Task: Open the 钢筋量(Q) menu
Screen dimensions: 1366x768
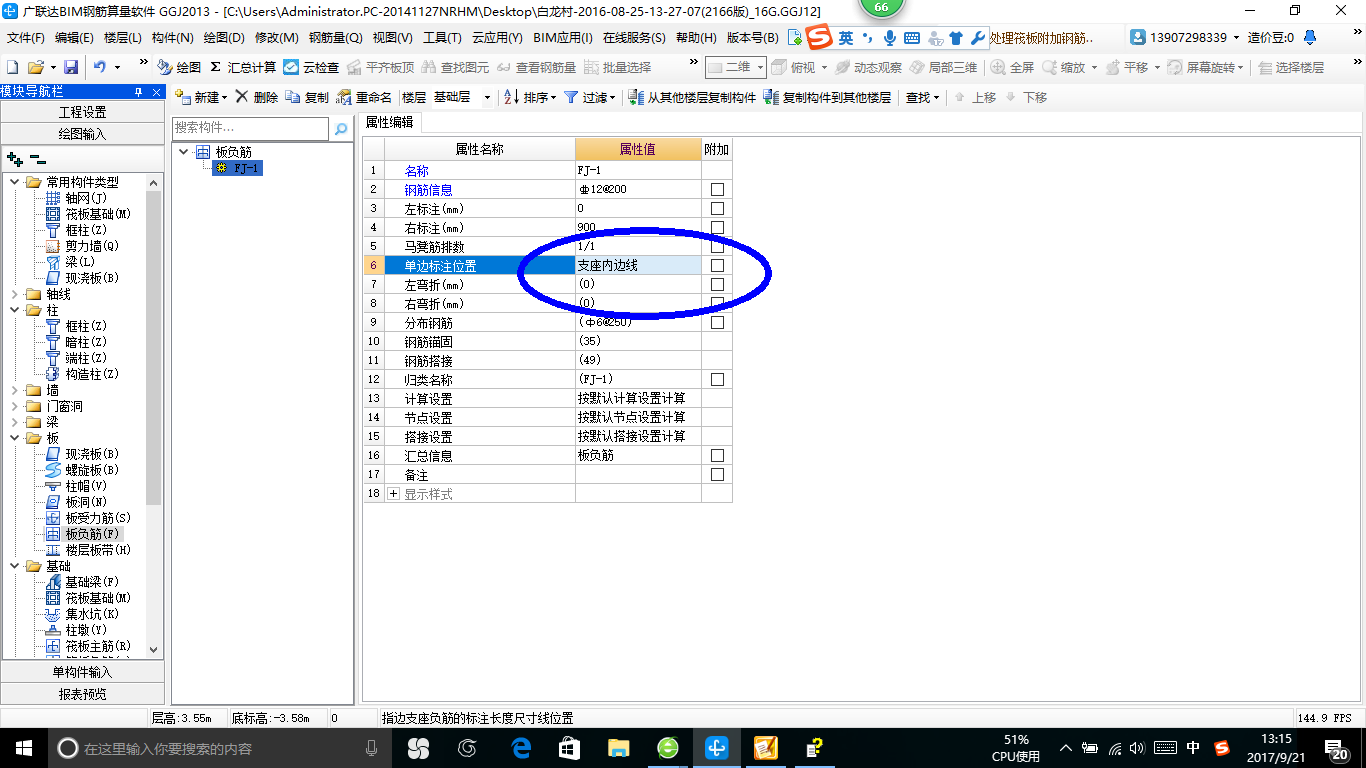Action: 335,38
